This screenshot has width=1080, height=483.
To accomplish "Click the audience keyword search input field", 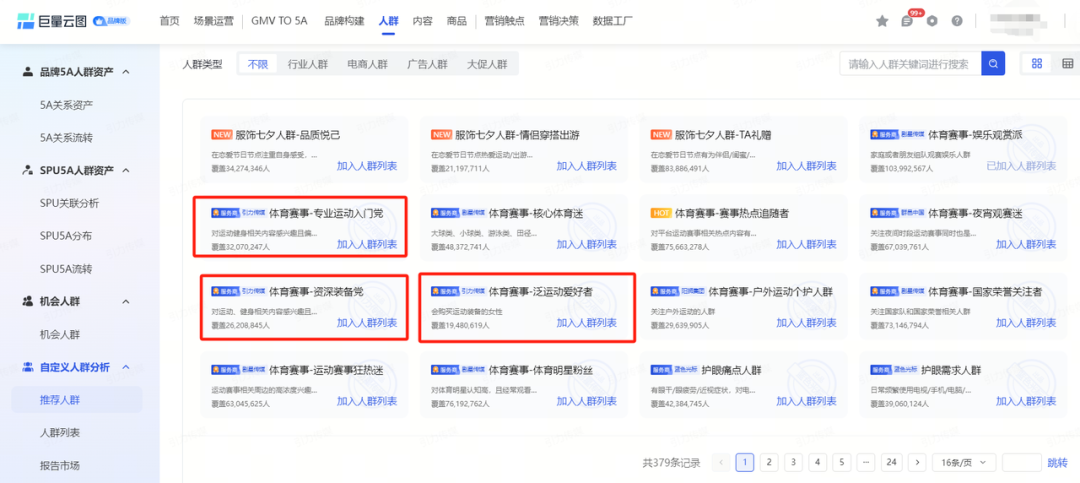I will click(908, 64).
